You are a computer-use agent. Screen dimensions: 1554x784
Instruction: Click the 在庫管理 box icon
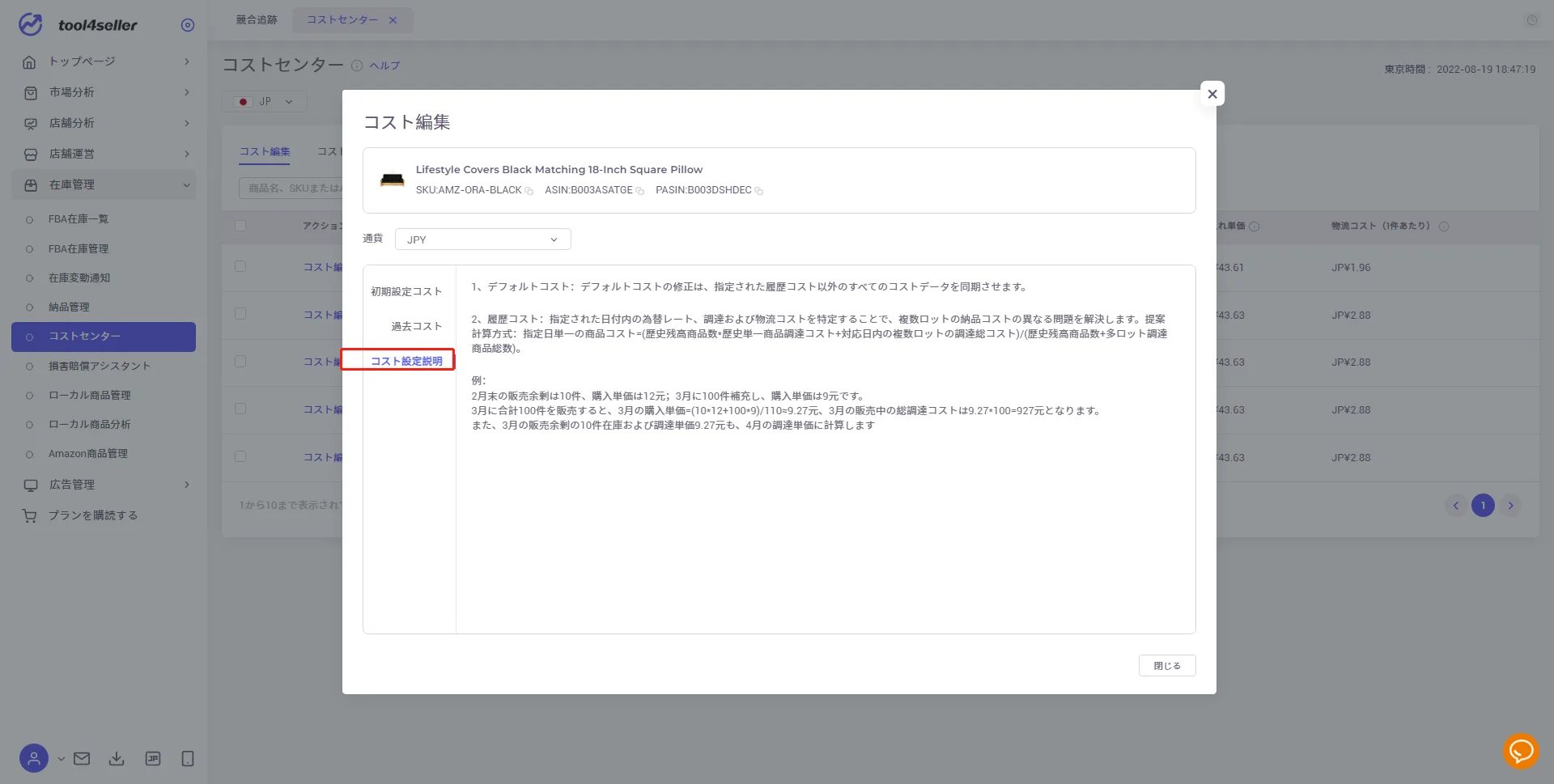coord(30,184)
